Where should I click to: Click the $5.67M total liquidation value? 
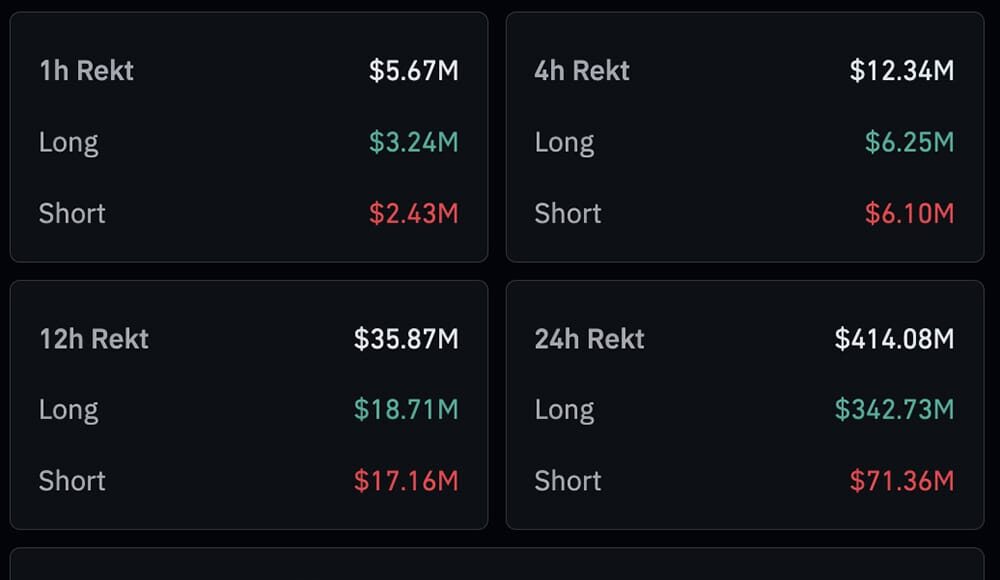(x=413, y=70)
